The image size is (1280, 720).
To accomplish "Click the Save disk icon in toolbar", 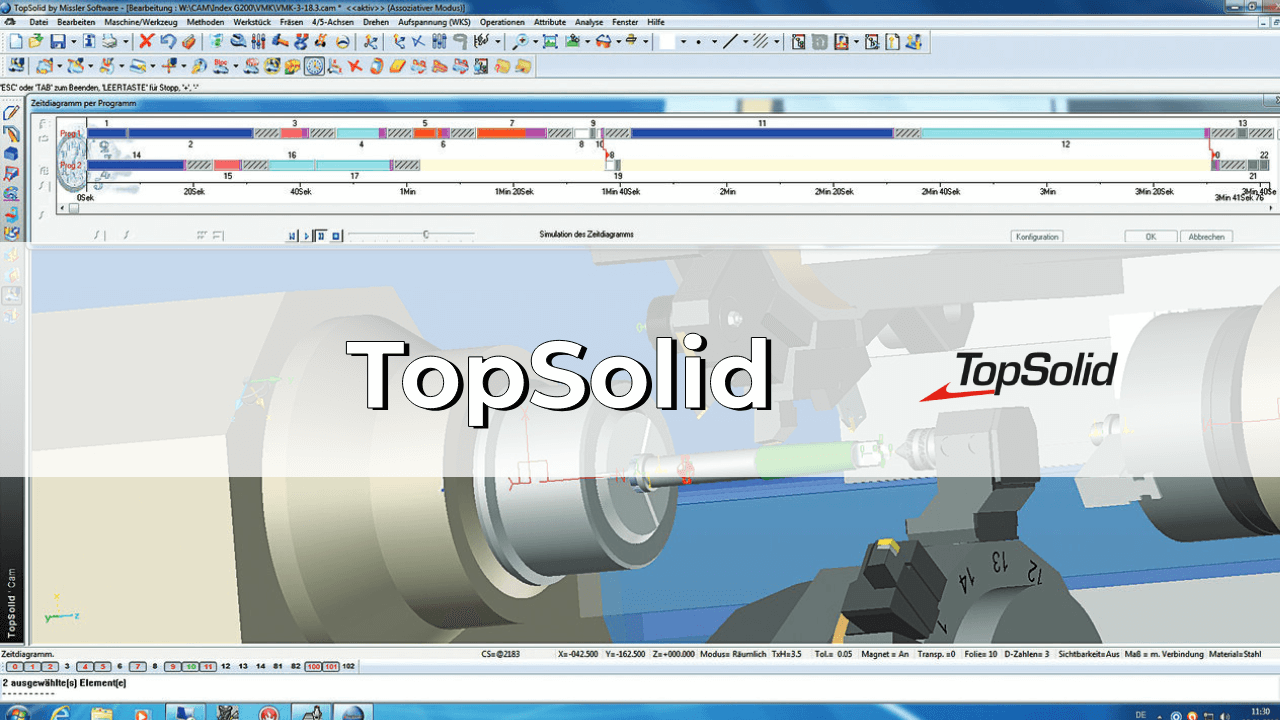I will pyautogui.click(x=57, y=42).
